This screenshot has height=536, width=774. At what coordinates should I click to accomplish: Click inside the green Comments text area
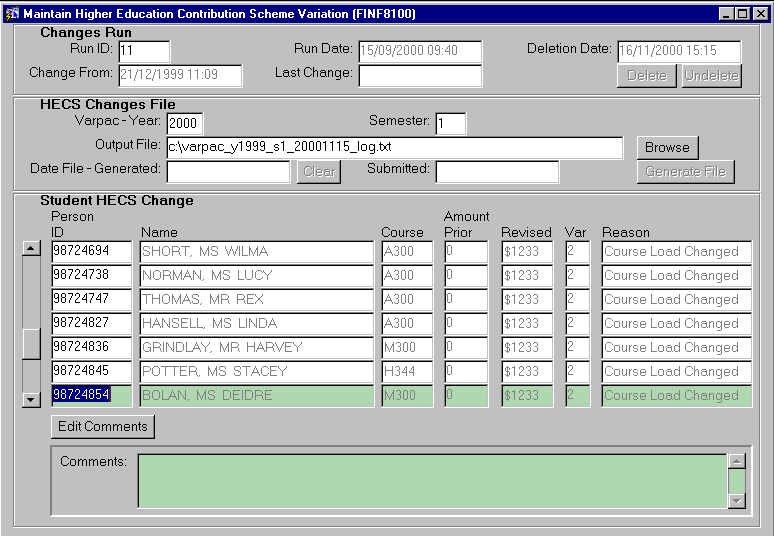click(431, 481)
